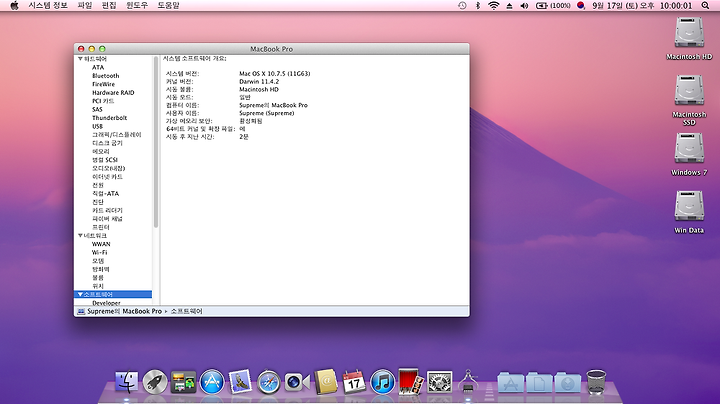Select Bluetooth in the sidebar list
The image size is (720, 404).
pos(106,76)
